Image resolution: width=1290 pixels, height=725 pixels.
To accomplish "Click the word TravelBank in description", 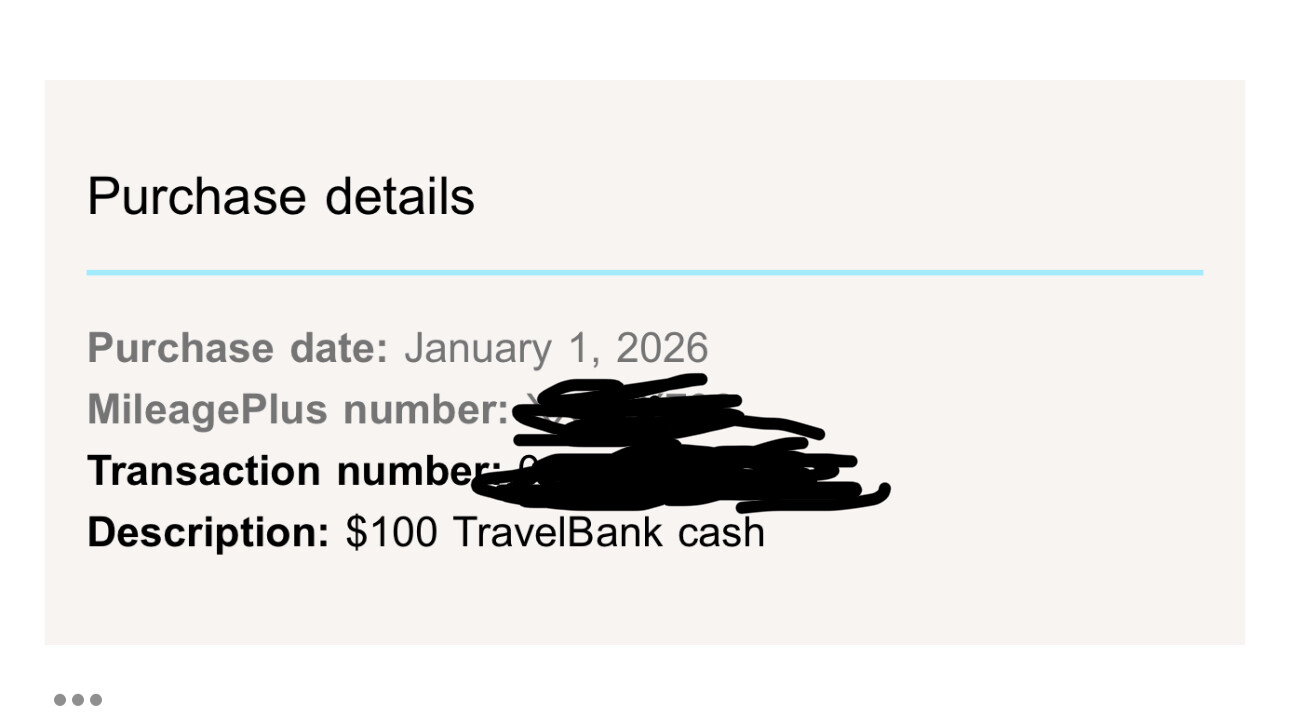I will pyautogui.click(x=558, y=532).
